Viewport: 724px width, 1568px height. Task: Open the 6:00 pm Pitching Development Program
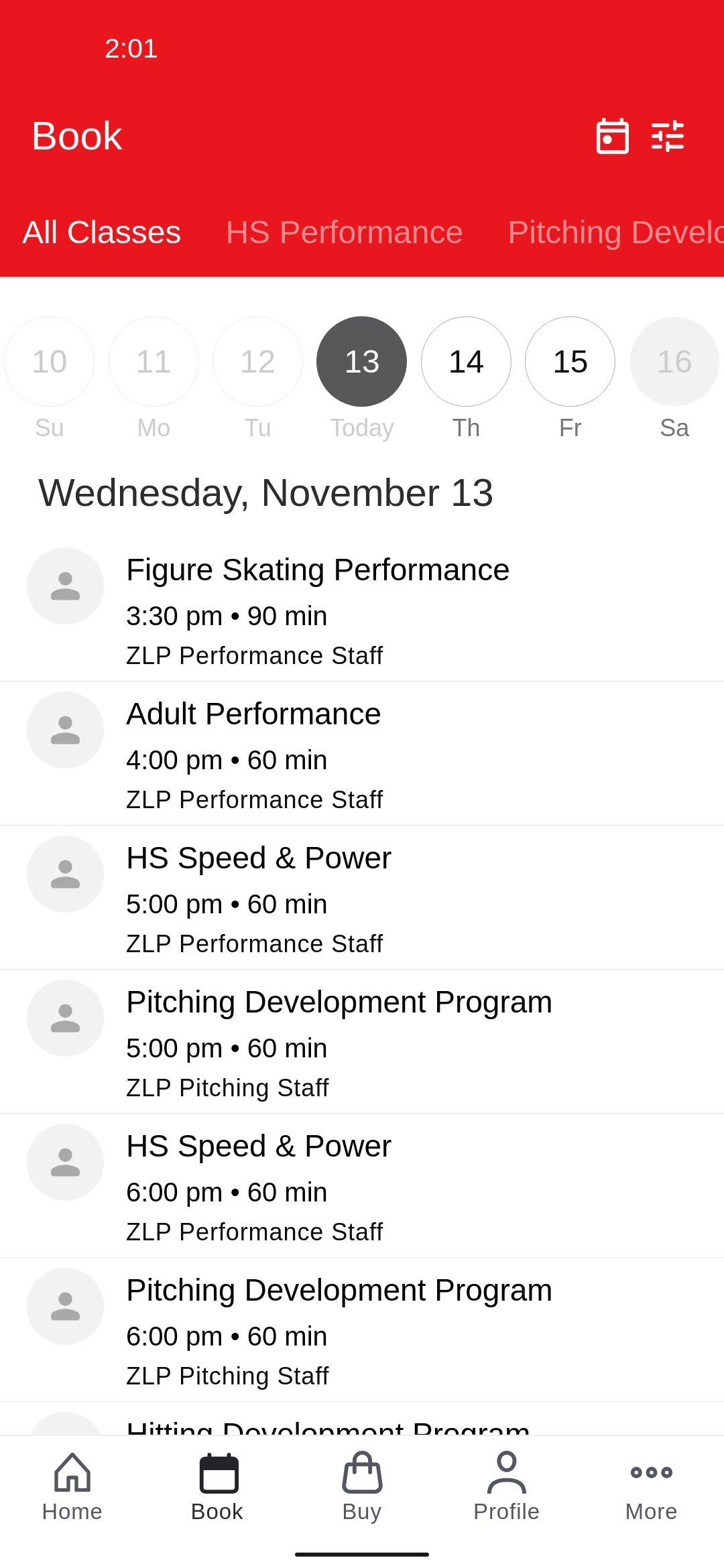click(362, 1330)
